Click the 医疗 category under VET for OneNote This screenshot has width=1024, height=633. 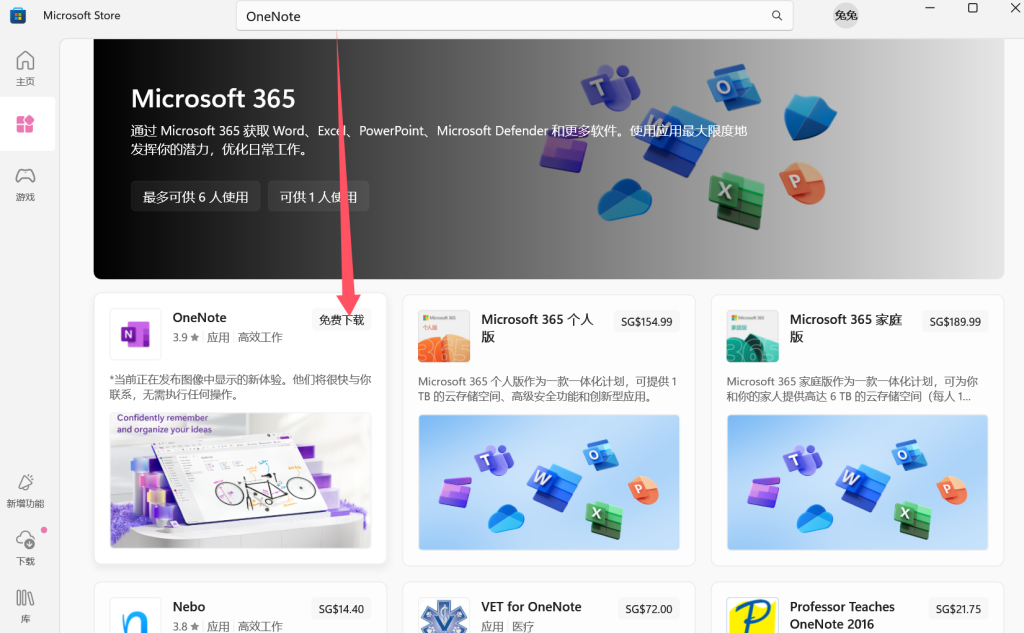point(523,626)
